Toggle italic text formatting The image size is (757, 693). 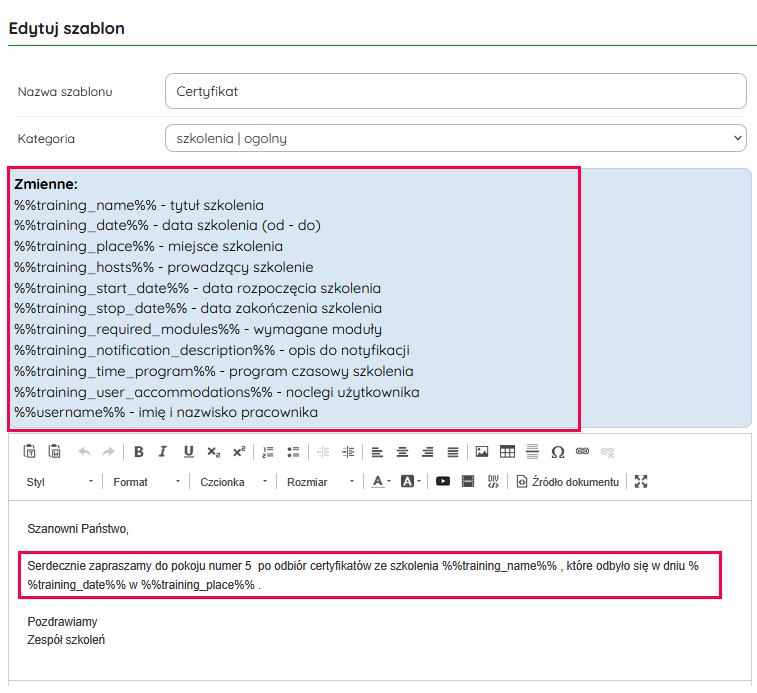163,452
